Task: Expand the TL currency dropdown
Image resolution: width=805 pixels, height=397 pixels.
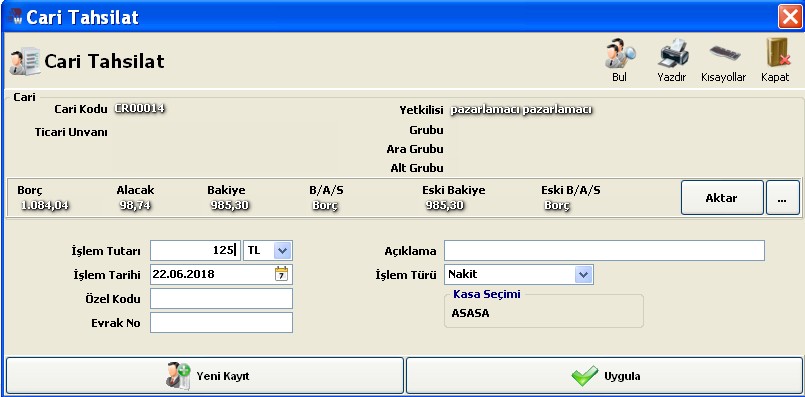Action: click(x=283, y=251)
